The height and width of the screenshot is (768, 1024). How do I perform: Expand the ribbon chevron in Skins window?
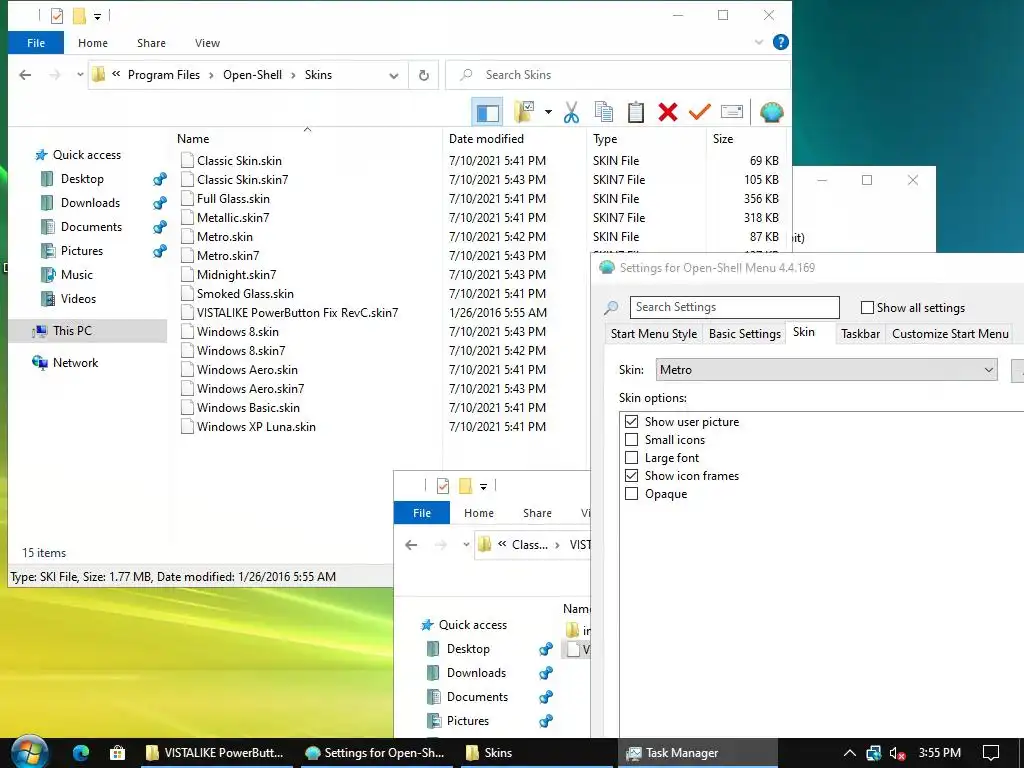759,42
